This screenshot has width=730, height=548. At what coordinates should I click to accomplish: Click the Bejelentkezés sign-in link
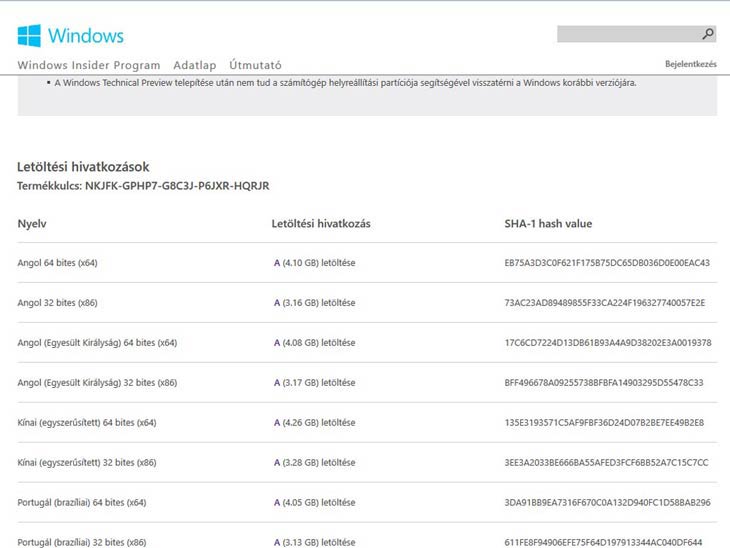[x=690, y=65]
